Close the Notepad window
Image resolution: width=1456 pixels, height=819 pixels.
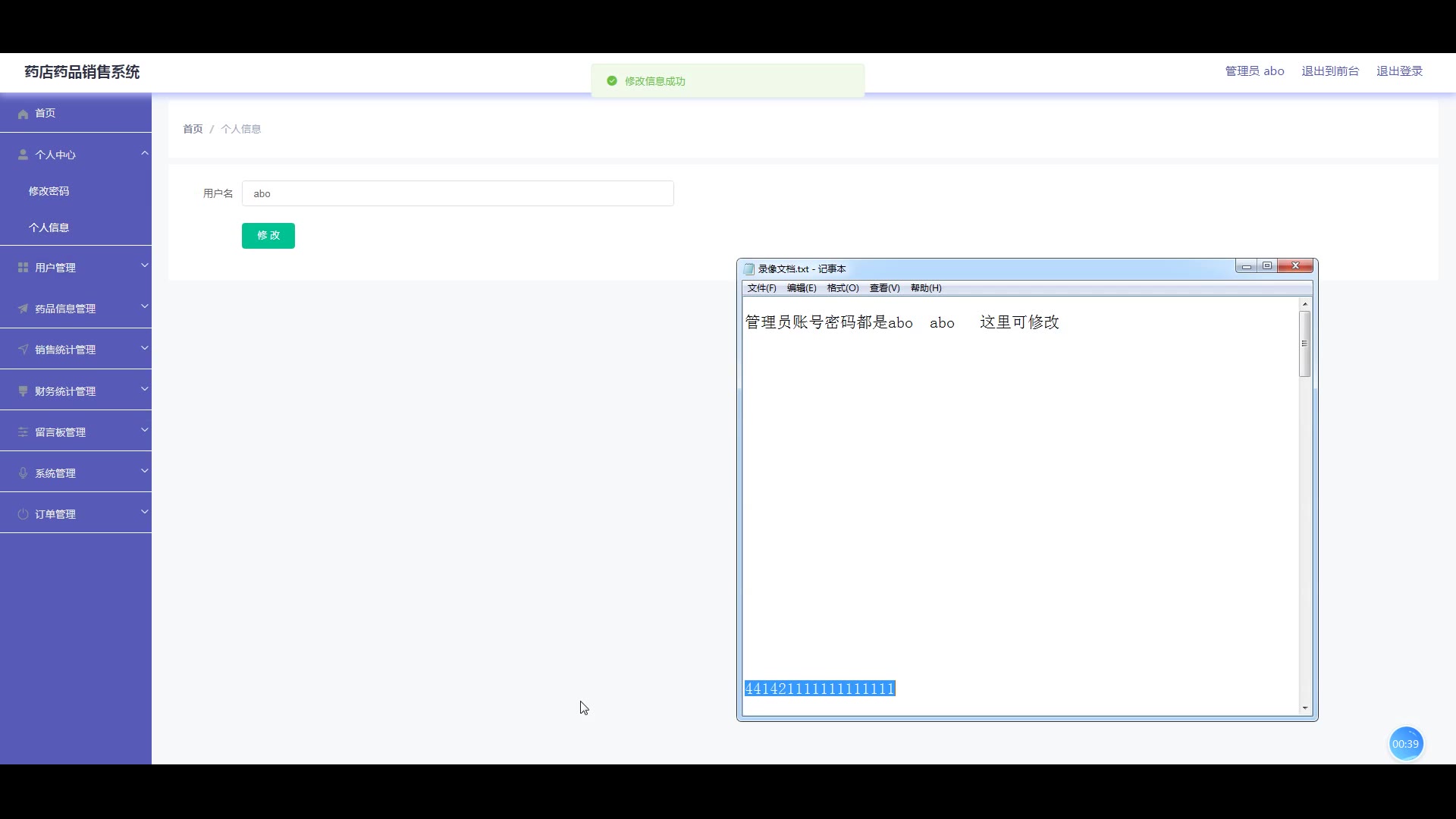1295,266
